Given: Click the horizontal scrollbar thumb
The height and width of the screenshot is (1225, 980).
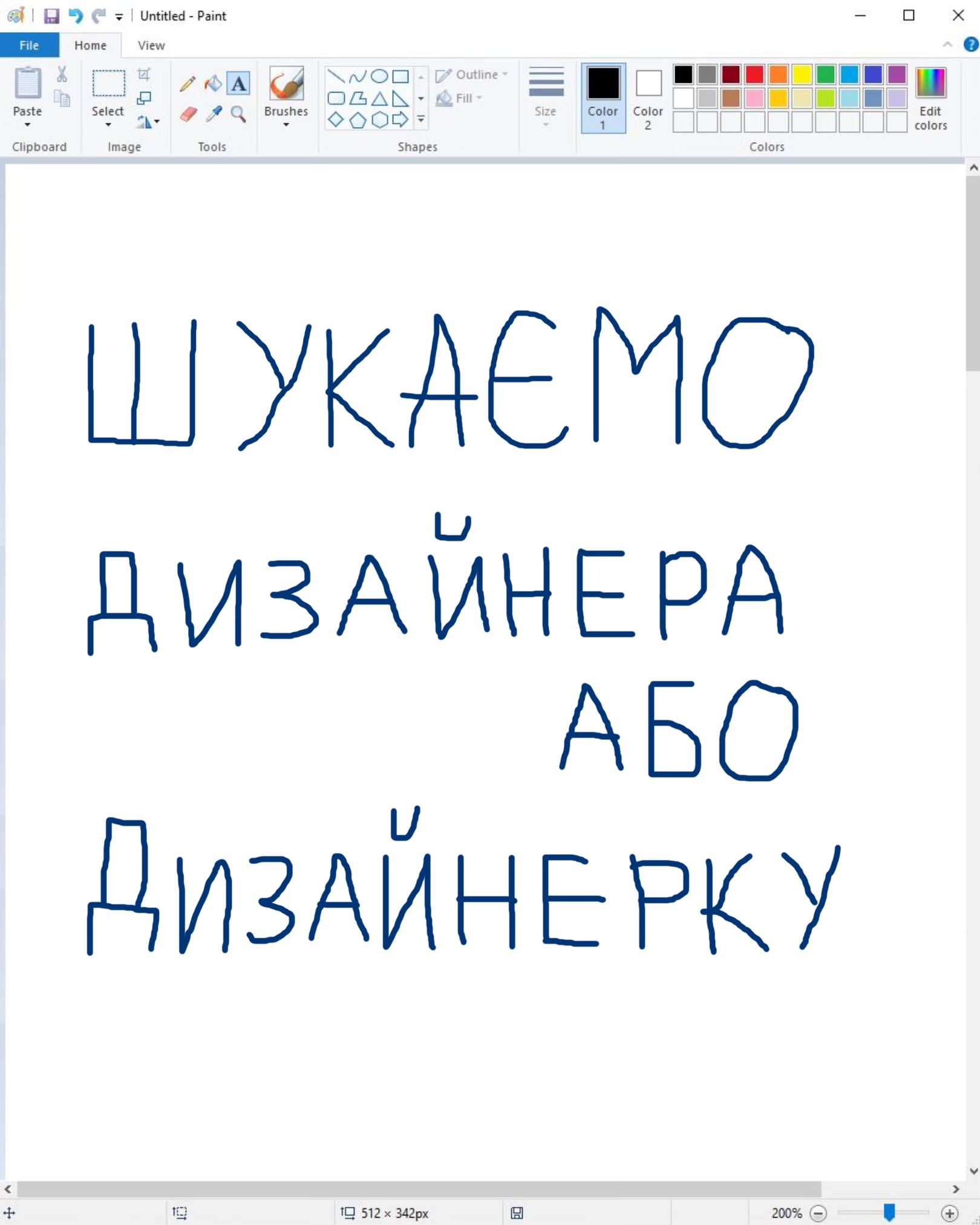Looking at the screenshot, I should tap(419, 1189).
